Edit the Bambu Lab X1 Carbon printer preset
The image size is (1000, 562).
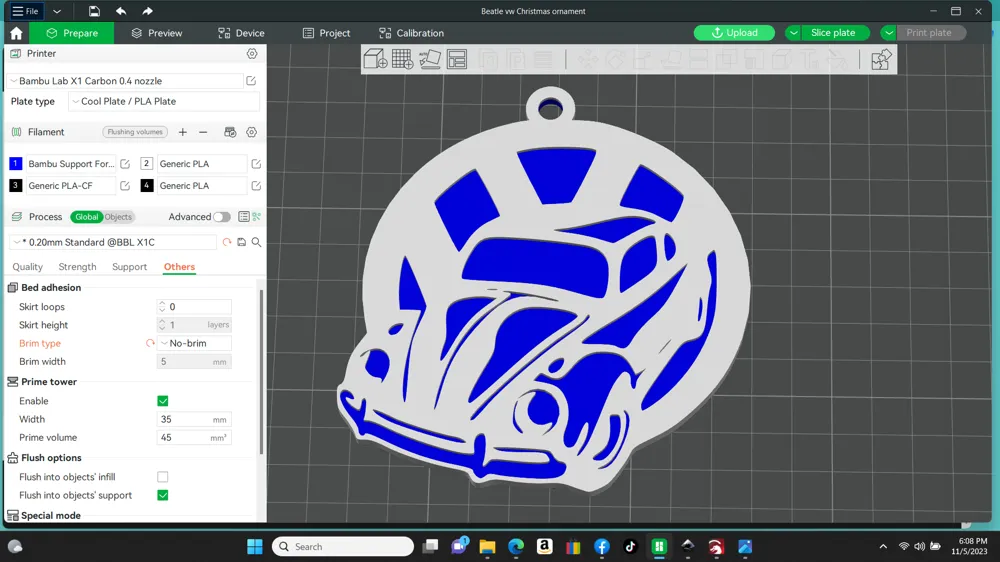(251, 81)
